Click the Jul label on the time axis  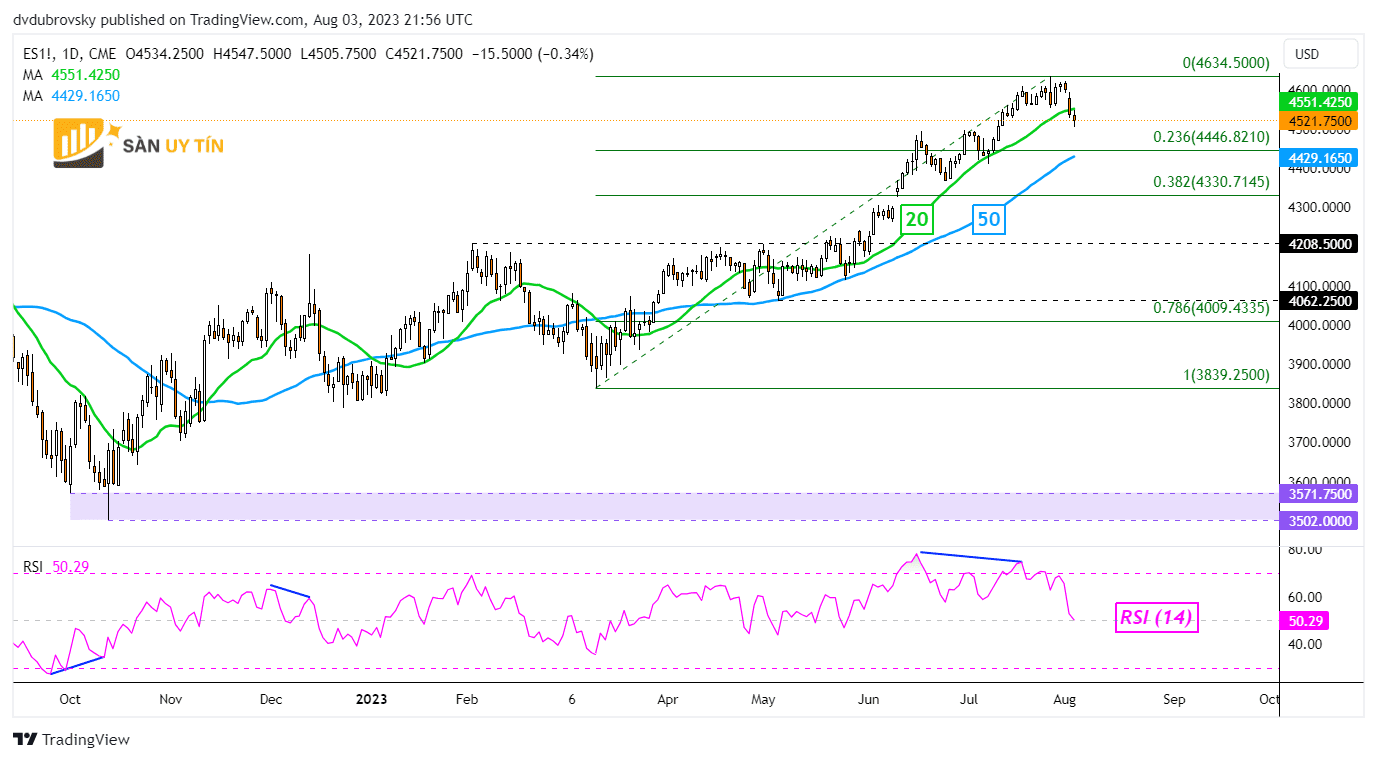pos(969,700)
